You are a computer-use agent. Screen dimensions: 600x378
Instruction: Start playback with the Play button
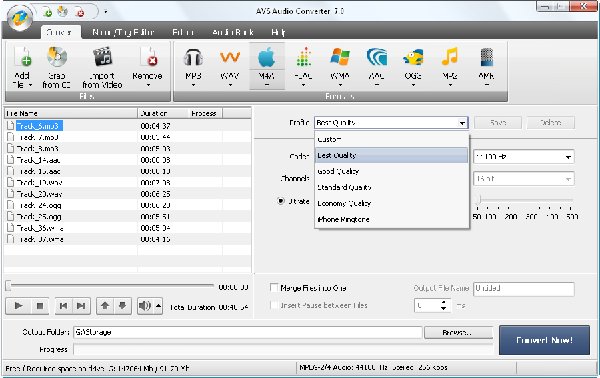coord(18,306)
